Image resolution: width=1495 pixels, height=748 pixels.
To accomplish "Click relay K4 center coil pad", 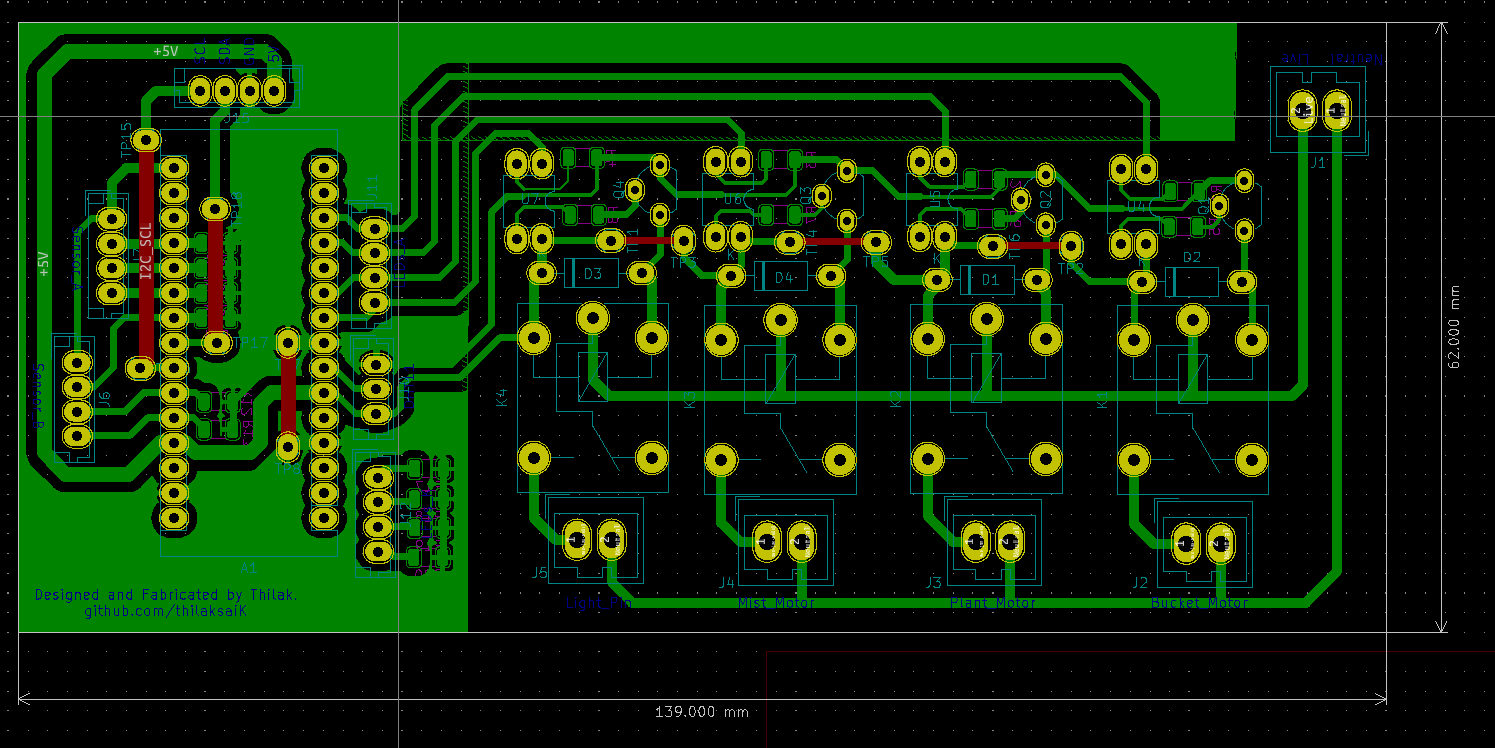I will (x=593, y=319).
